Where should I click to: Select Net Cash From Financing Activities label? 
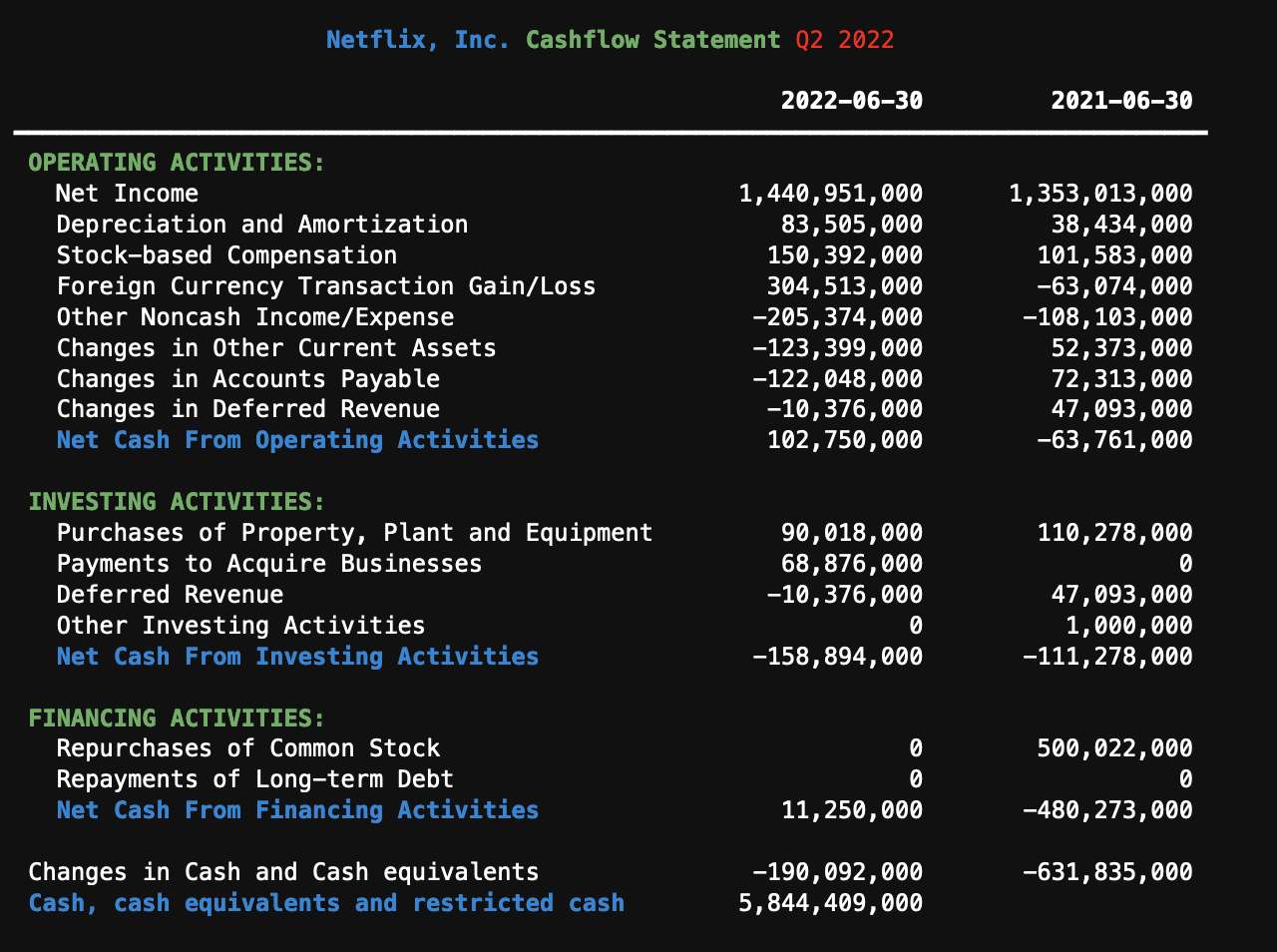tap(297, 810)
